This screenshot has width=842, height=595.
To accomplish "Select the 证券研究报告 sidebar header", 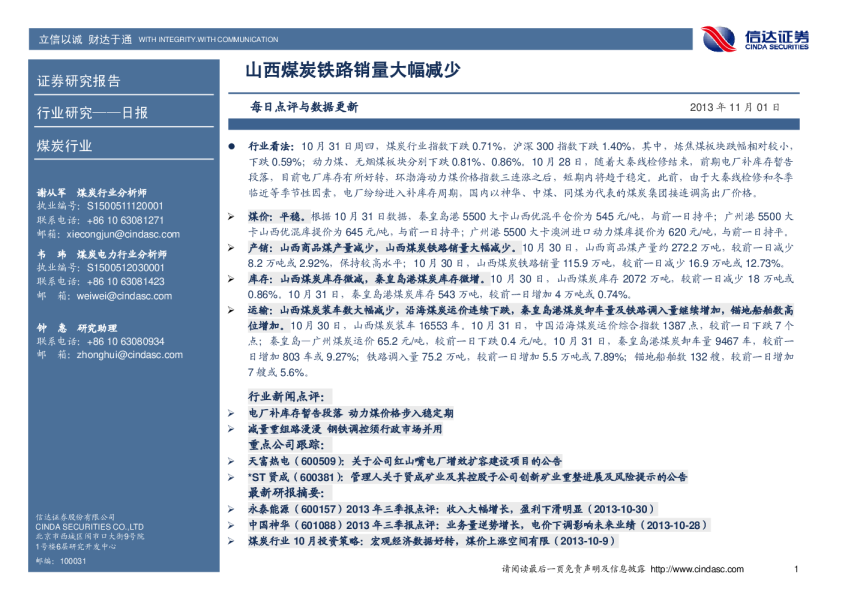I will click(x=78, y=81).
